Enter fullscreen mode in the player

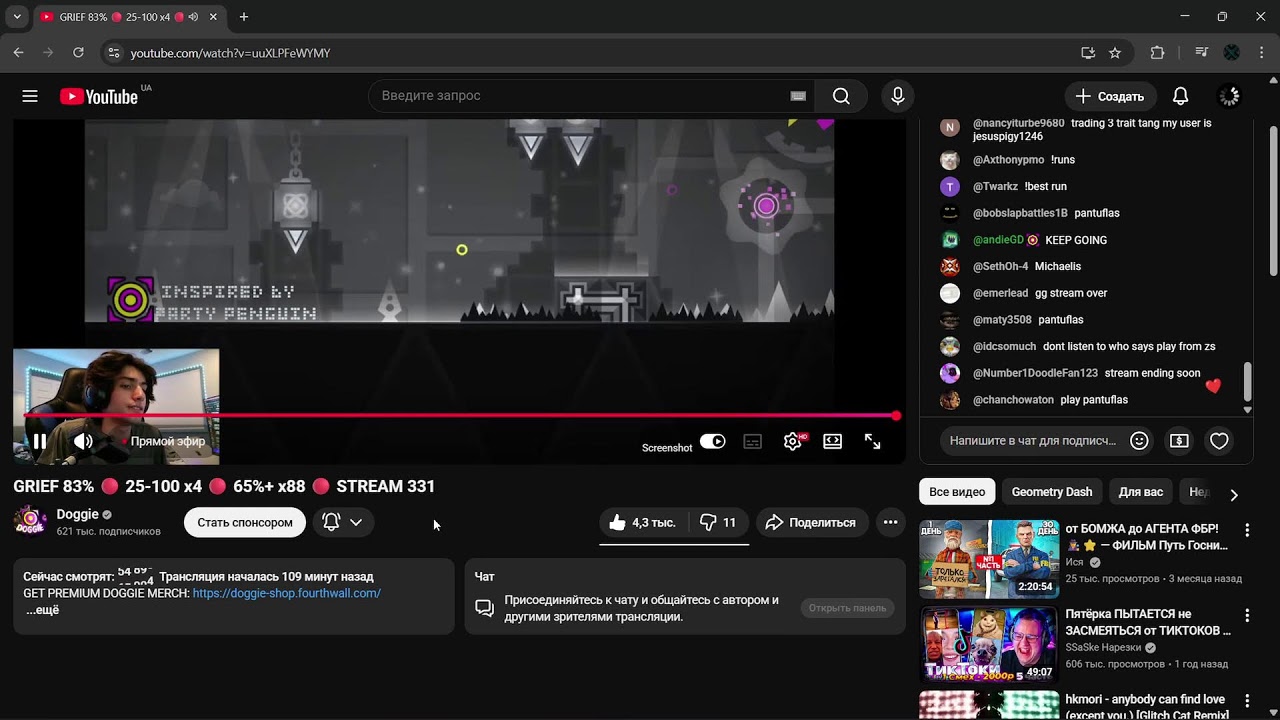pos(873,441)
